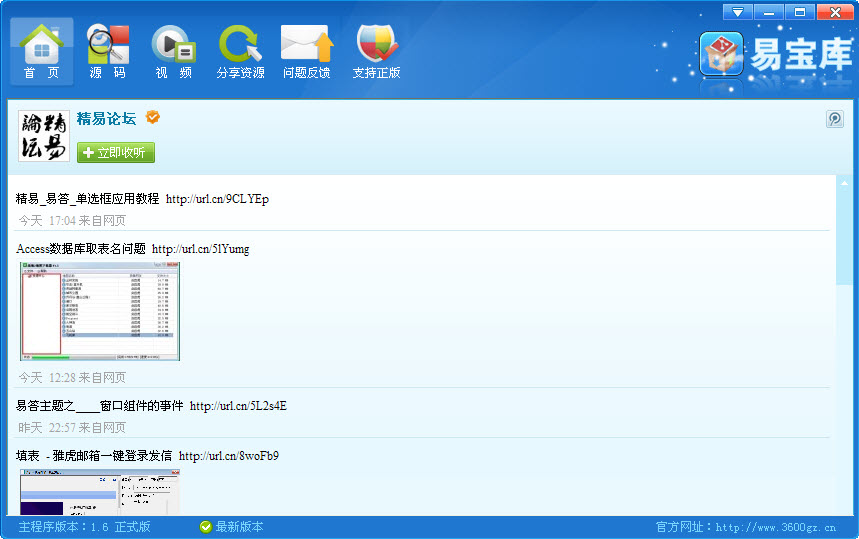Open the 视频 video section
Screen dimensions: 859x539
tap(174, 51)
